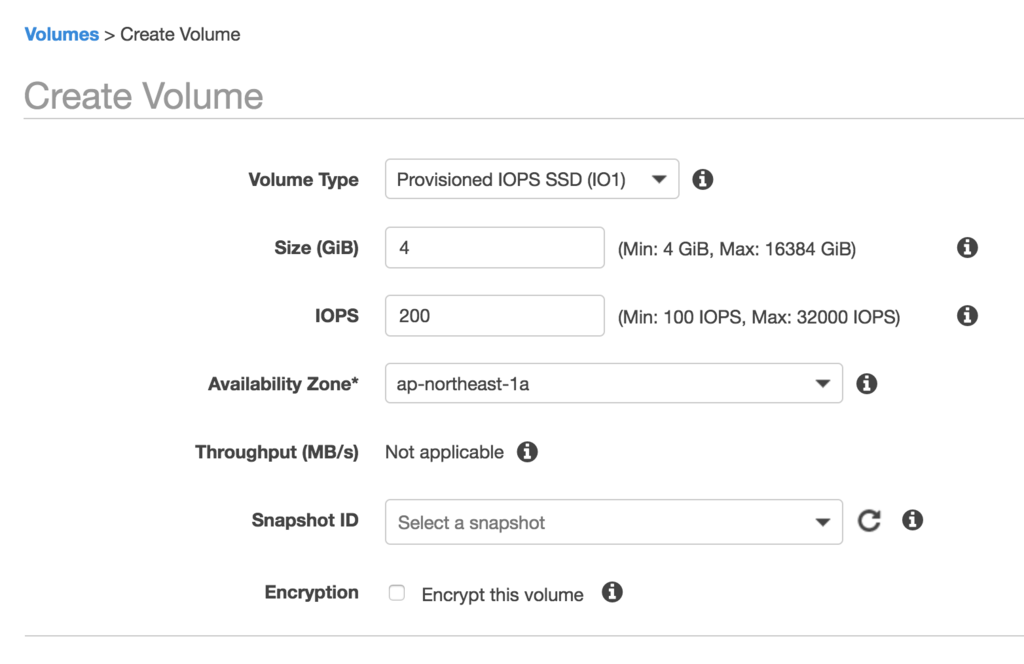Click the info icon for IOPS range
1024x664 pixels.
click(x=967, y=316)
